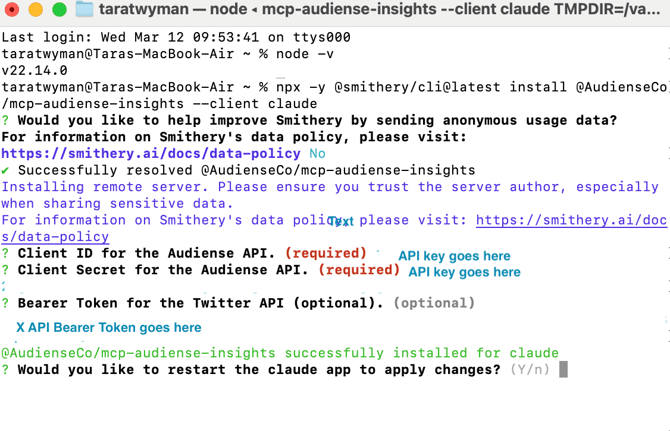Click the grey '(optional)' hint
The image size is (670, 431).
(x=434, y=303)
